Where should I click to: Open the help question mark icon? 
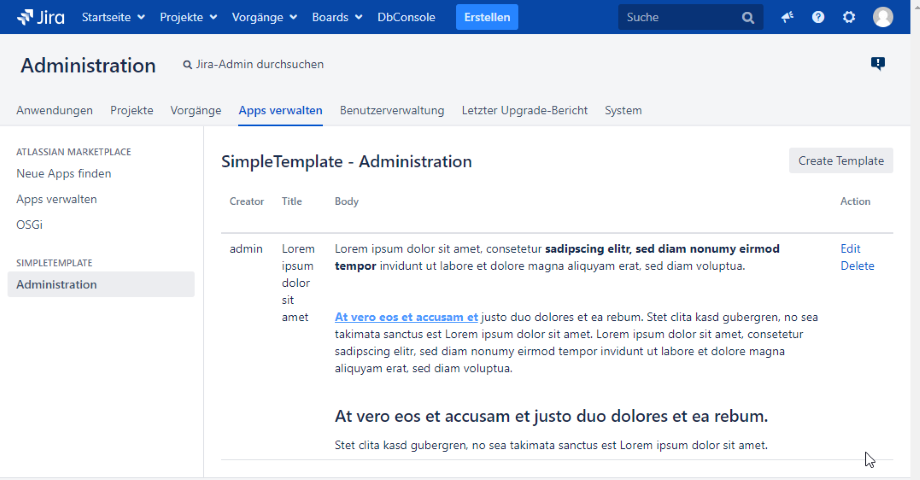(x=818, y=17)
